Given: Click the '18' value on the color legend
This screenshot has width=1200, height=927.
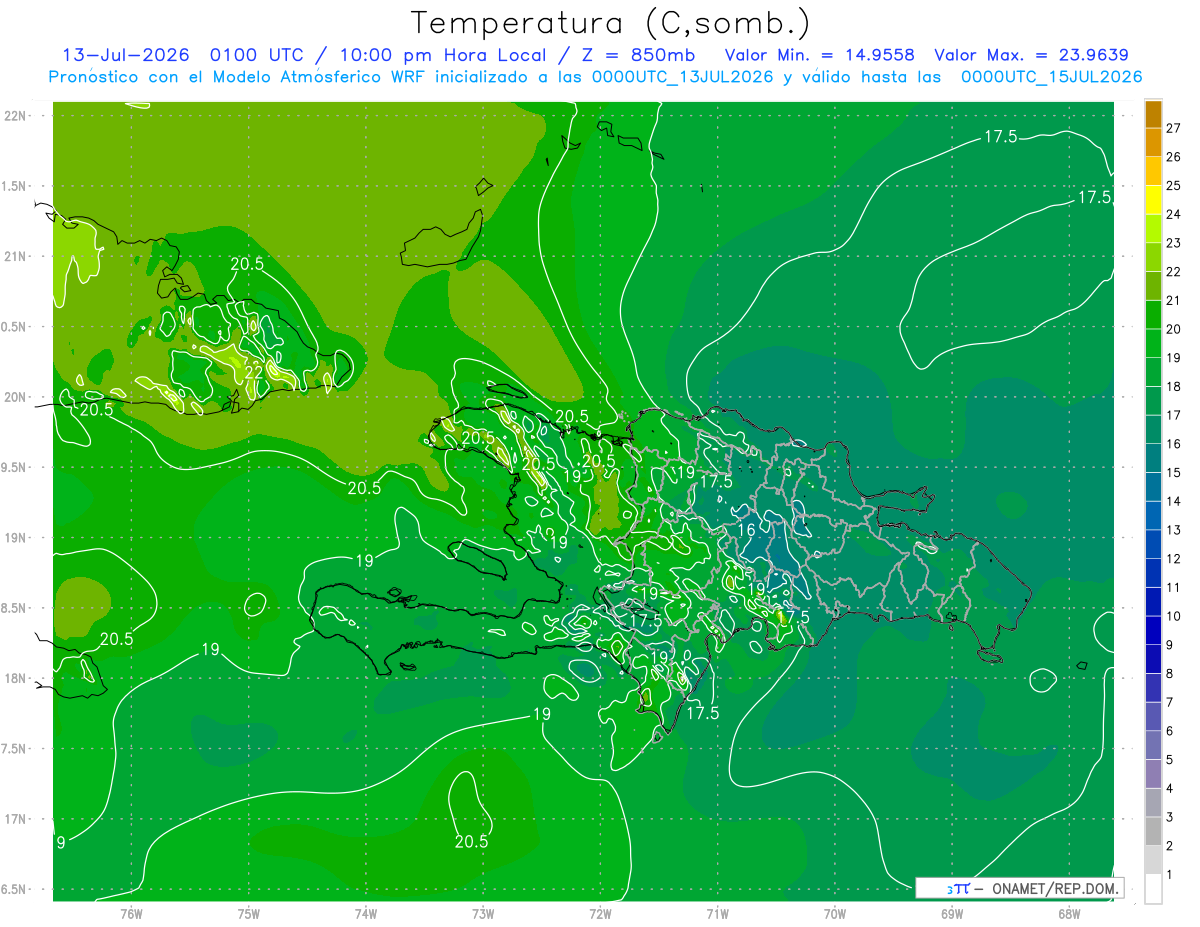Looking at the screenshot, I should [x=1174, y=386].
